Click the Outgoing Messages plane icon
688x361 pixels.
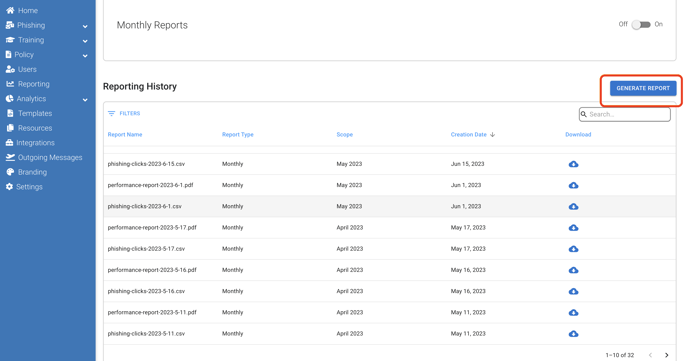pyautogui.click(x=10, y=157)
